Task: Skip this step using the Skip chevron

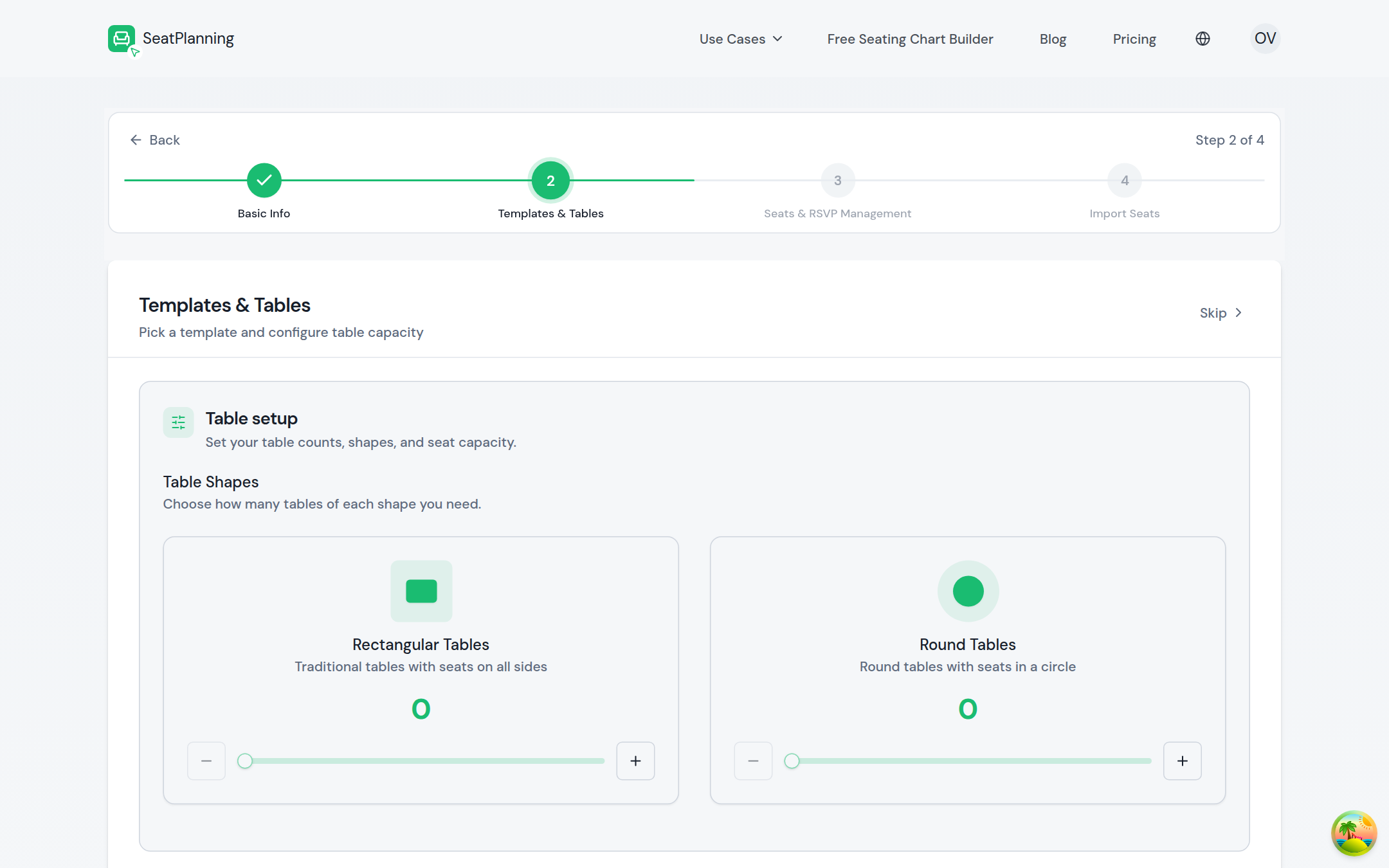Action: [1221, 312]
